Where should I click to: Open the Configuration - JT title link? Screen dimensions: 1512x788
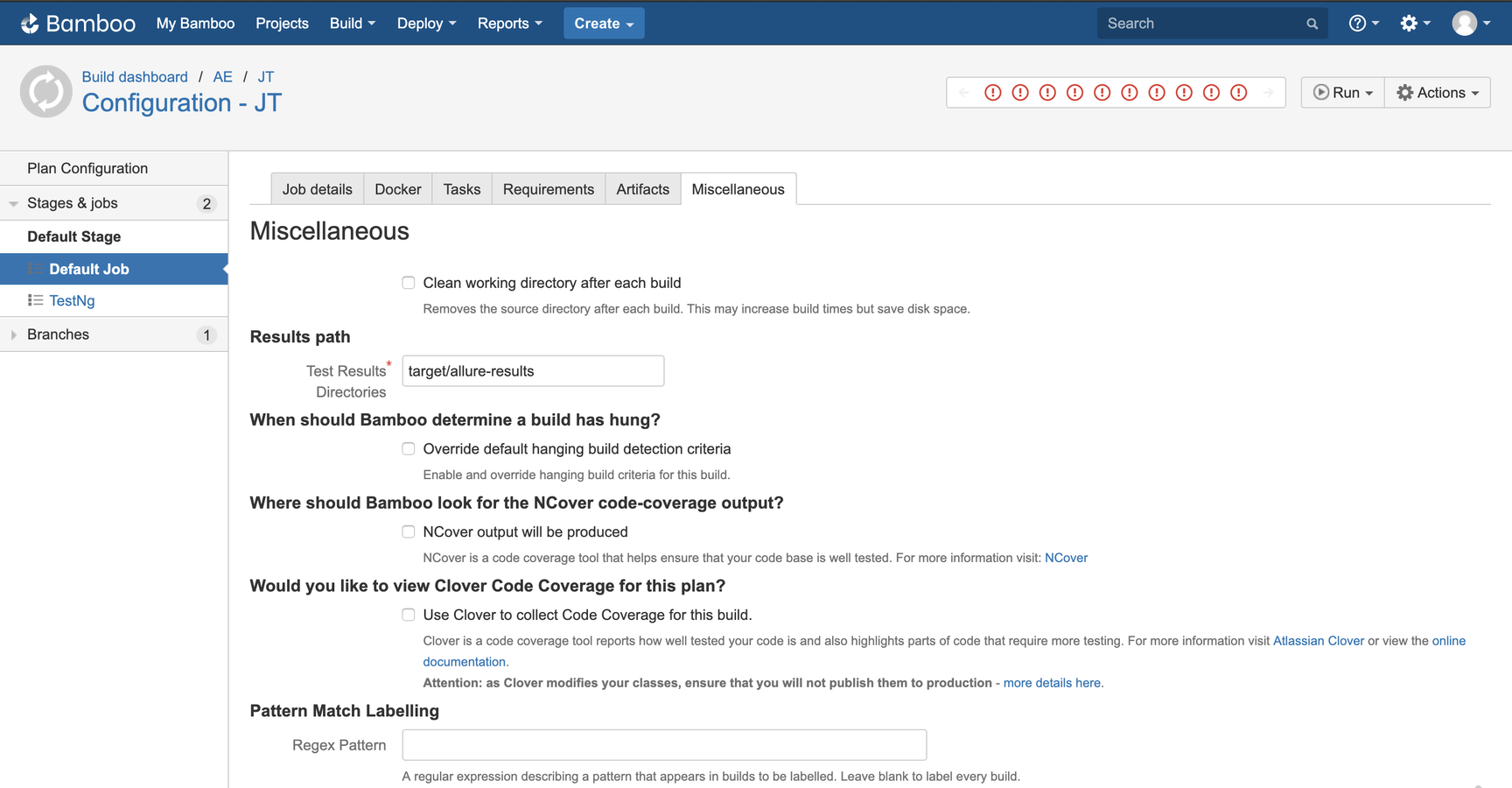[182, 103]
